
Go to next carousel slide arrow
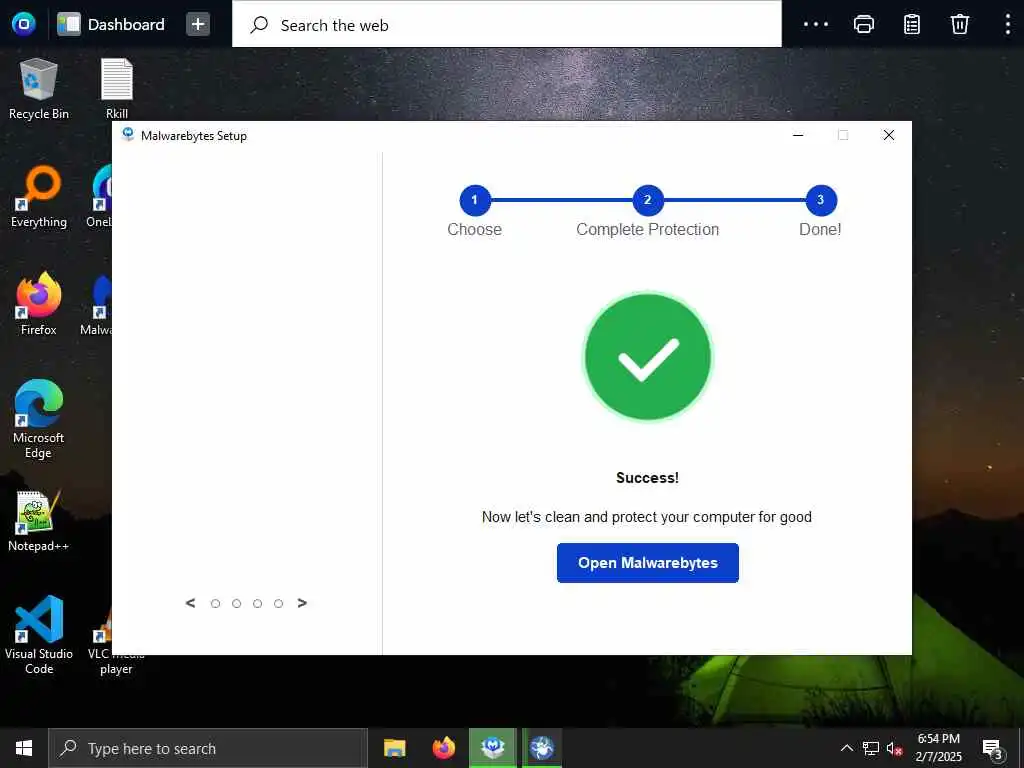302,603
